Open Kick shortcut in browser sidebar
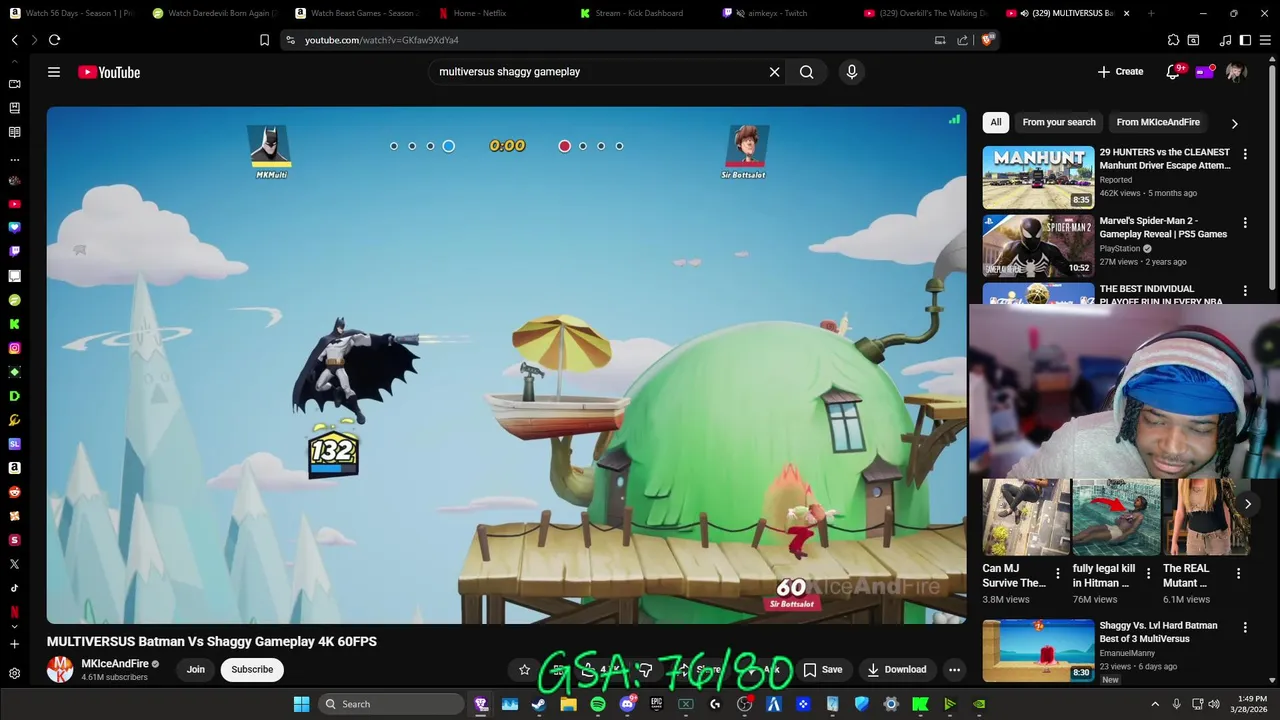The image size is (1280, 720). pyautogui.click(x=14, y=324)
